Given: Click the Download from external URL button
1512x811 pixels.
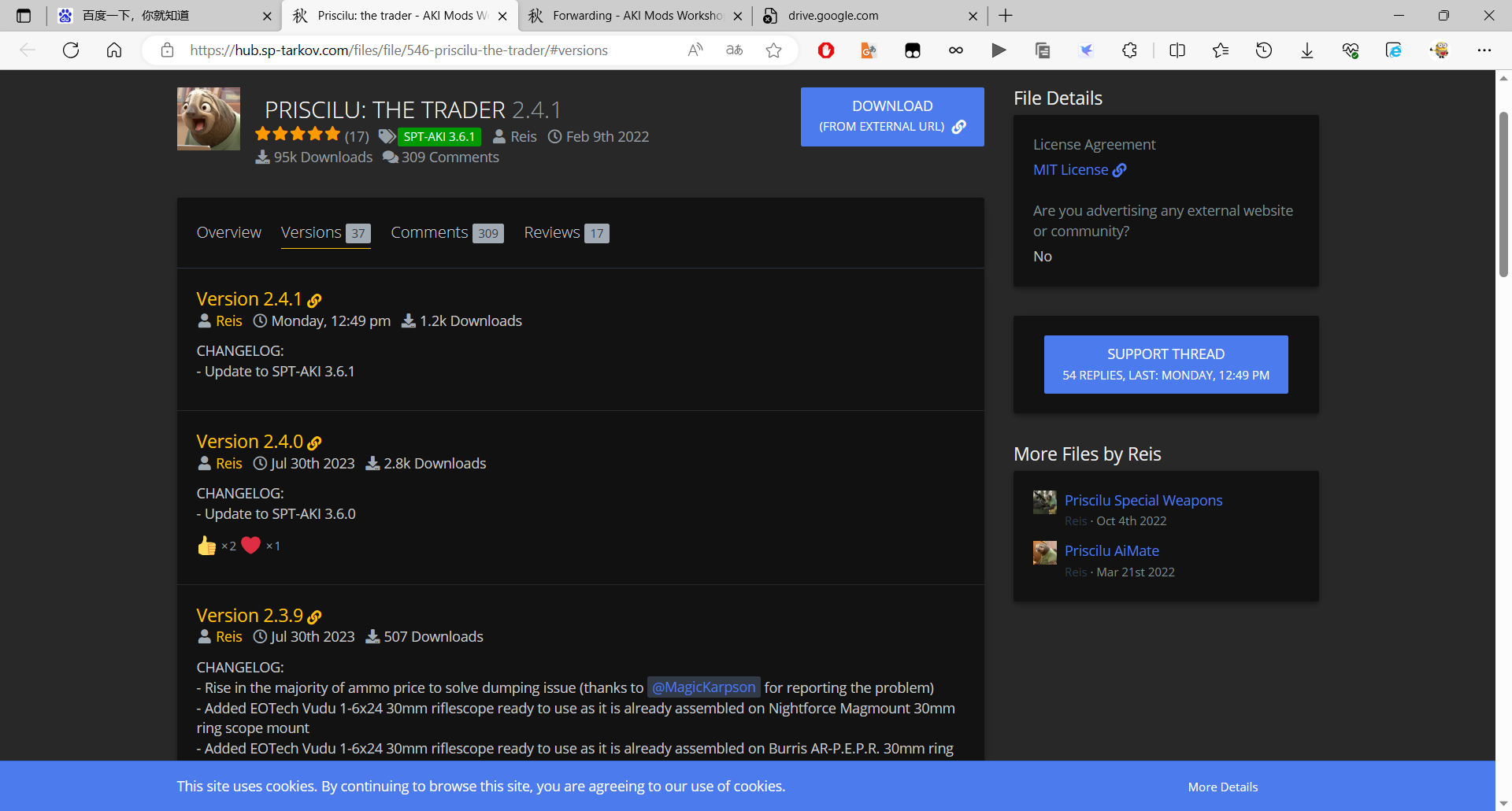Looking at the screenshot, I should coord(891,117).
